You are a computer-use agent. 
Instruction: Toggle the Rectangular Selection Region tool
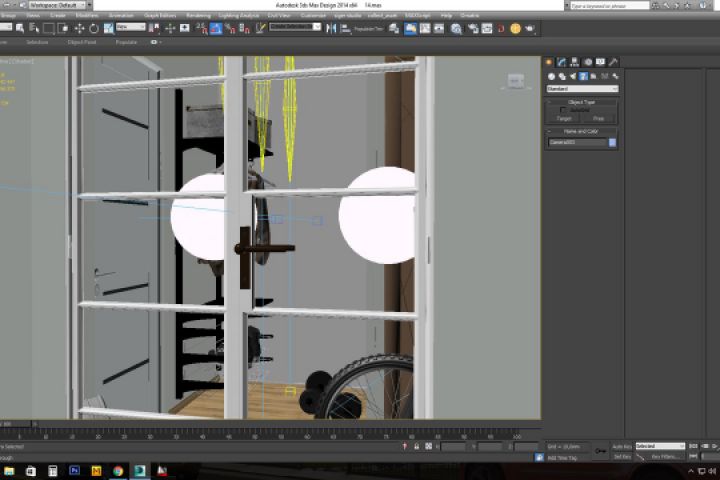(x=49, y=28)
